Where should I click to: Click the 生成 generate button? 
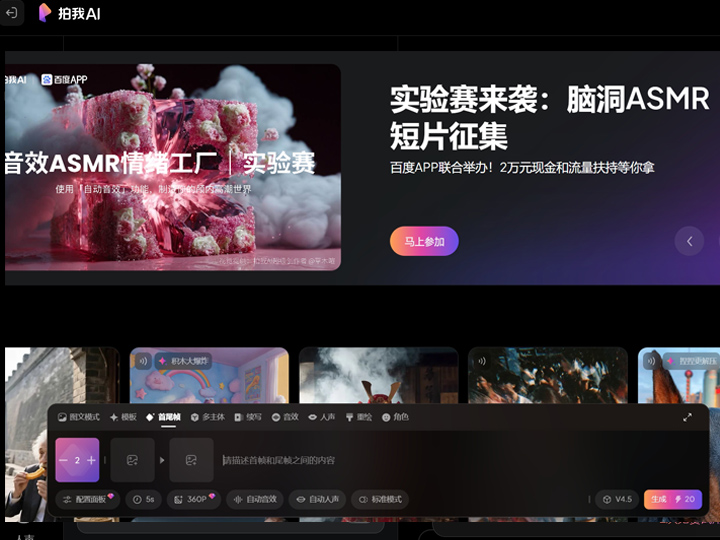673,499
